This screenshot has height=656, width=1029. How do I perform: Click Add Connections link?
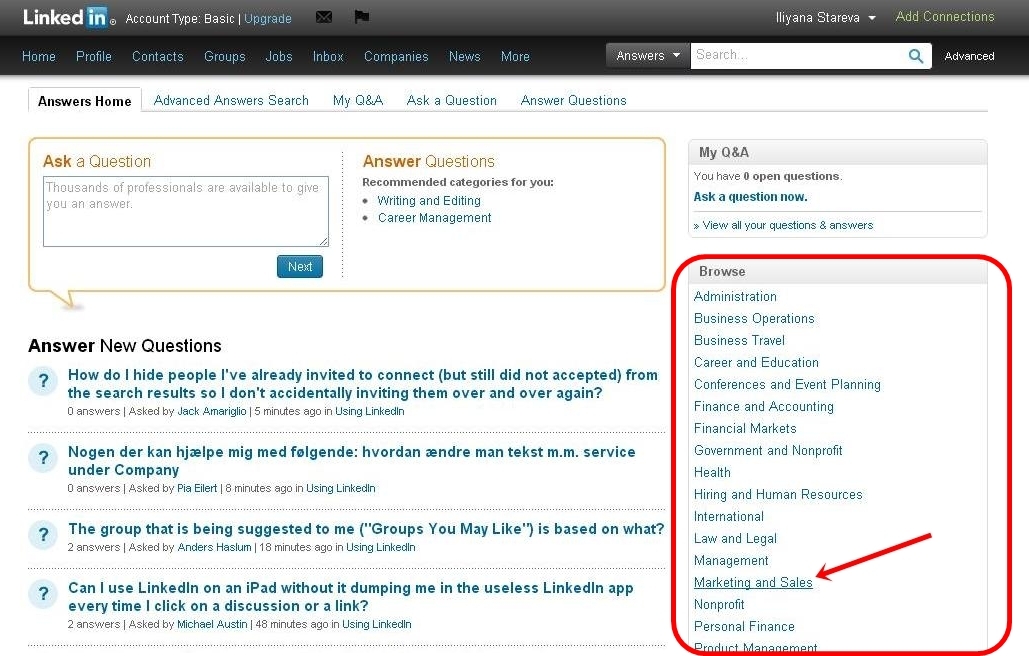click(945, 16)
